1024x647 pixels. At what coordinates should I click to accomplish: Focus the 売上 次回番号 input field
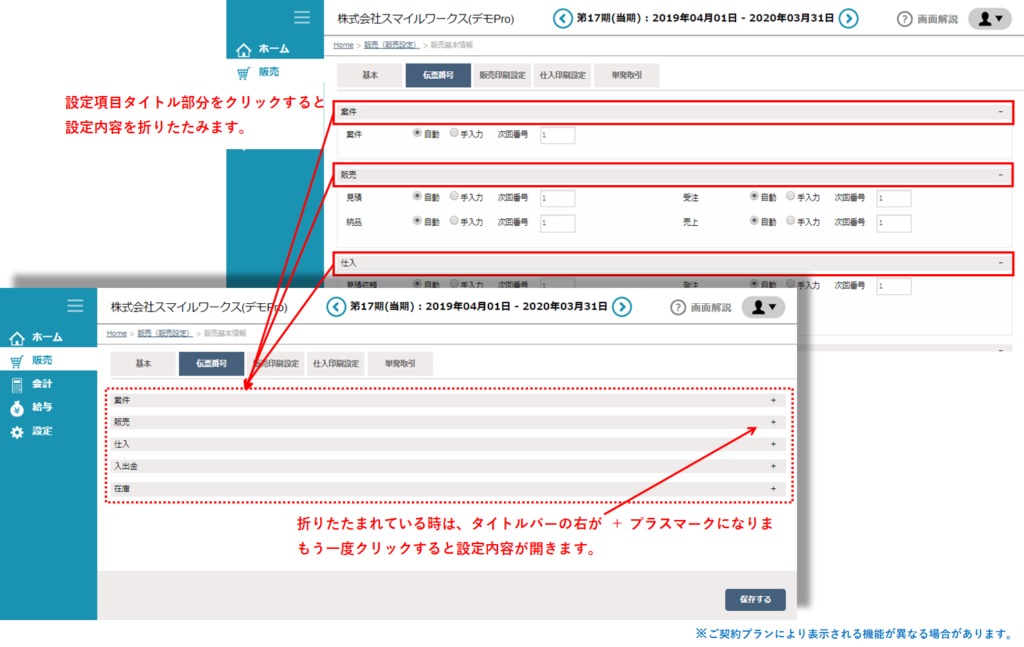(x=894, y=223)
